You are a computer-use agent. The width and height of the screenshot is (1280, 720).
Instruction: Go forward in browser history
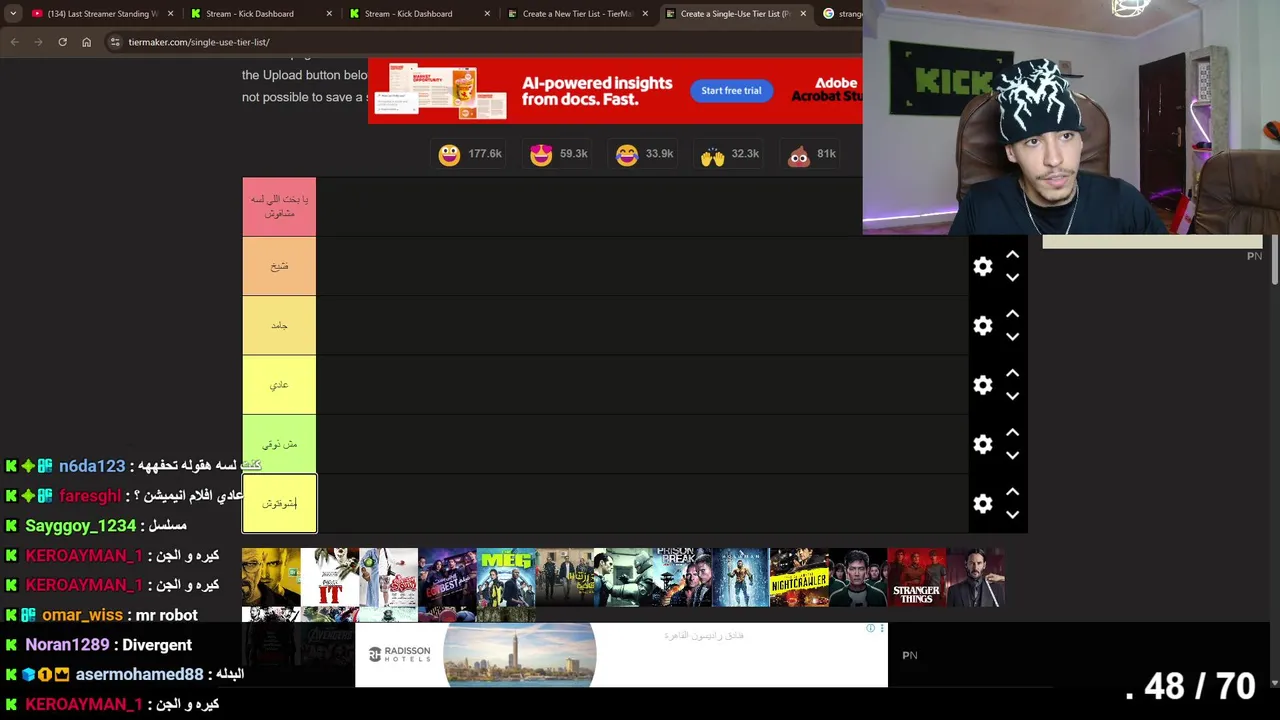click(38, 42)
